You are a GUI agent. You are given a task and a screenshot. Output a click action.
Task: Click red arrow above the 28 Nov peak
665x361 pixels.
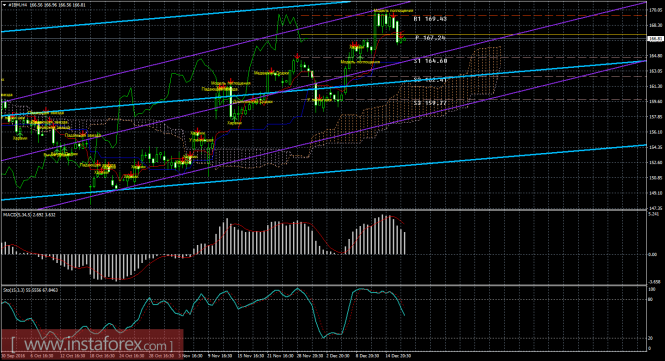(x=298, y=56)
